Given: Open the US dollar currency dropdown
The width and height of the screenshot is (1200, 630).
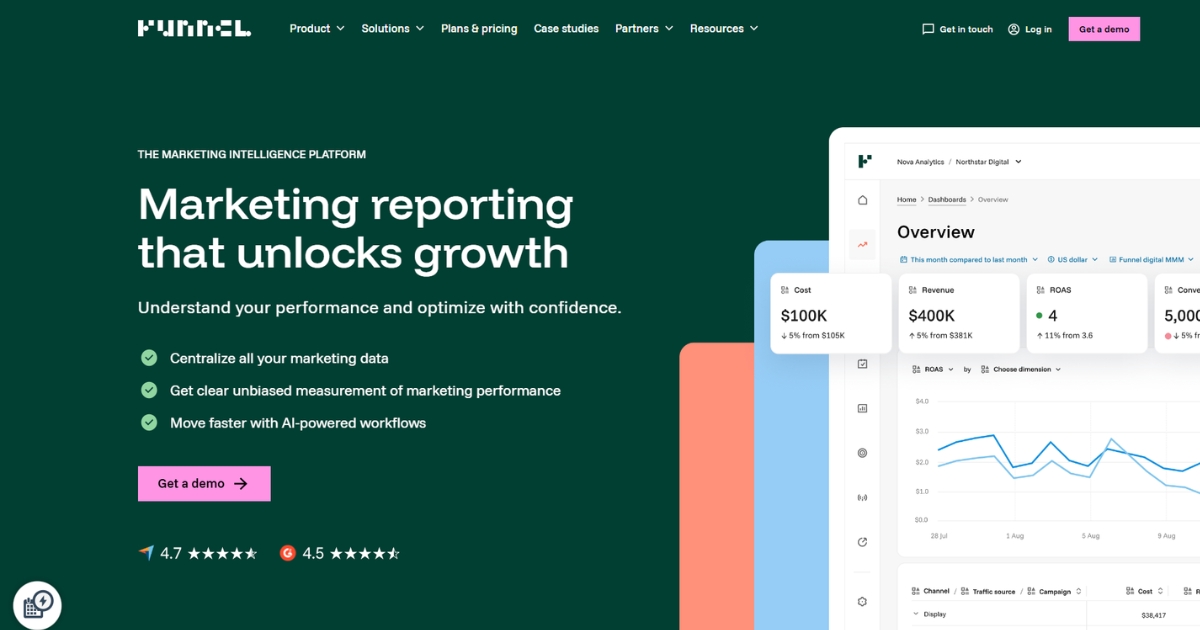Looking at the screenshot, I should [1074, 259].
